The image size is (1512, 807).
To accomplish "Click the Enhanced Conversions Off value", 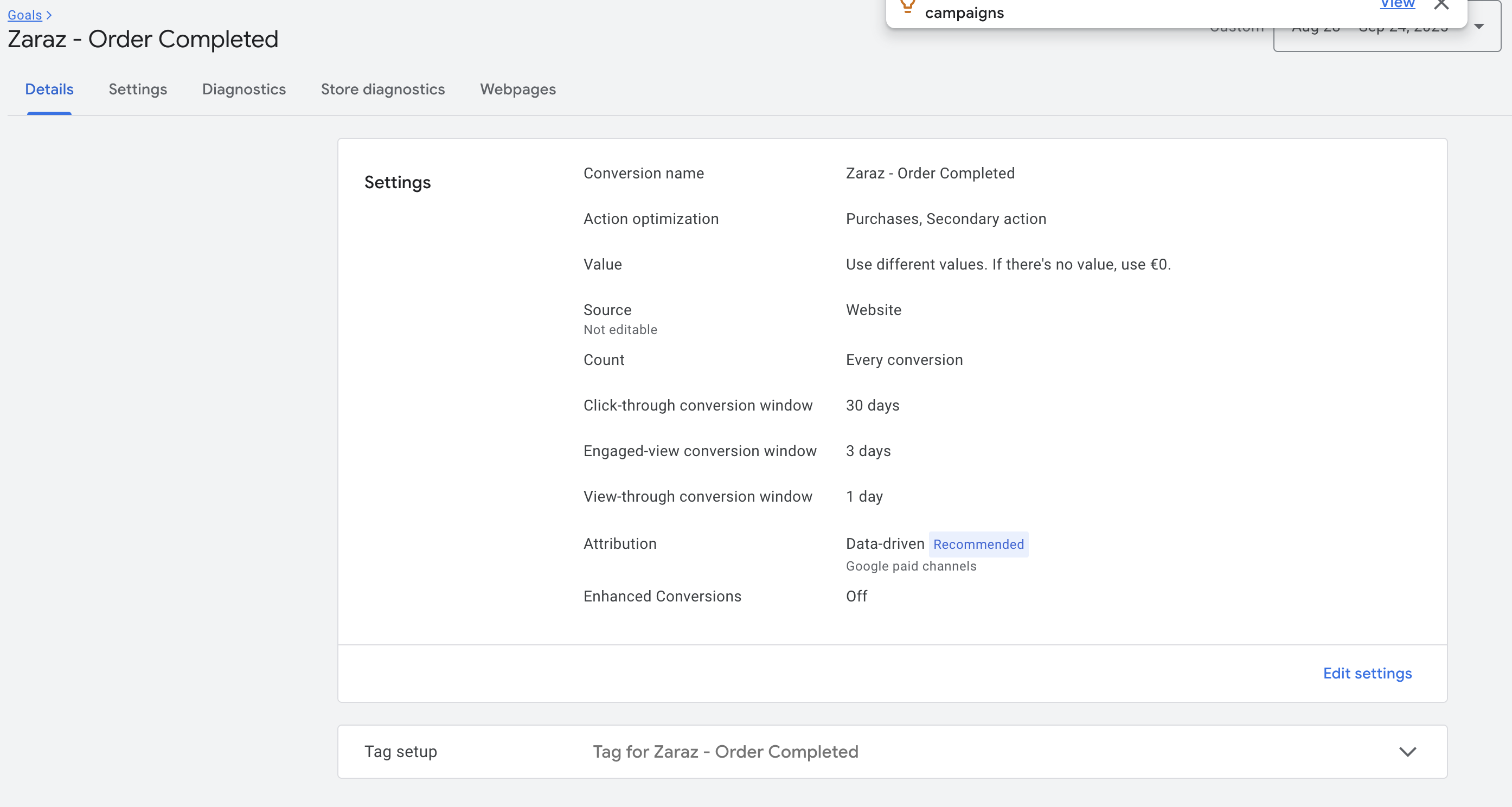I will pyautogui.click(x=856, y=596).
